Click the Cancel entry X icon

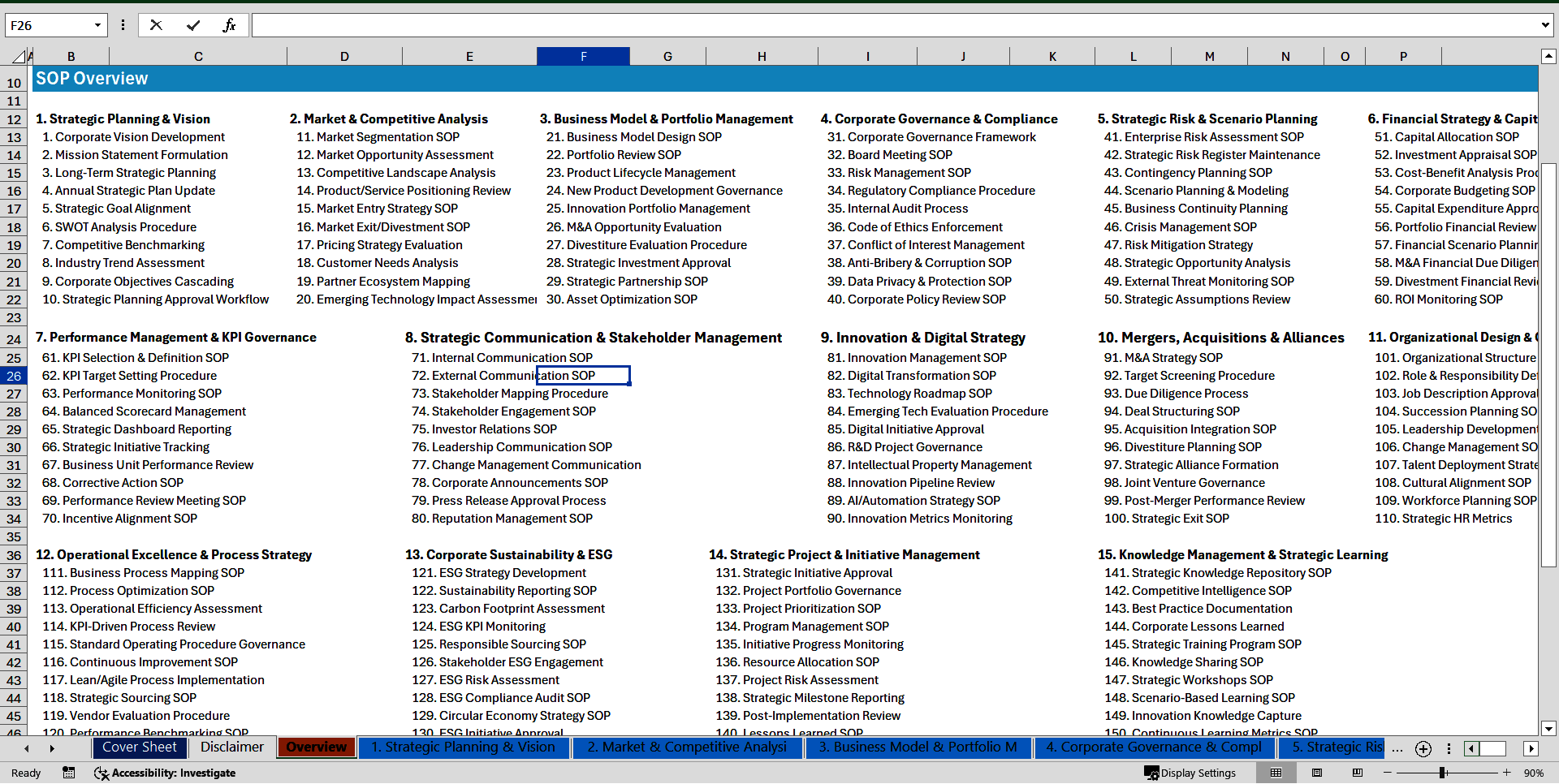[156, 25]
